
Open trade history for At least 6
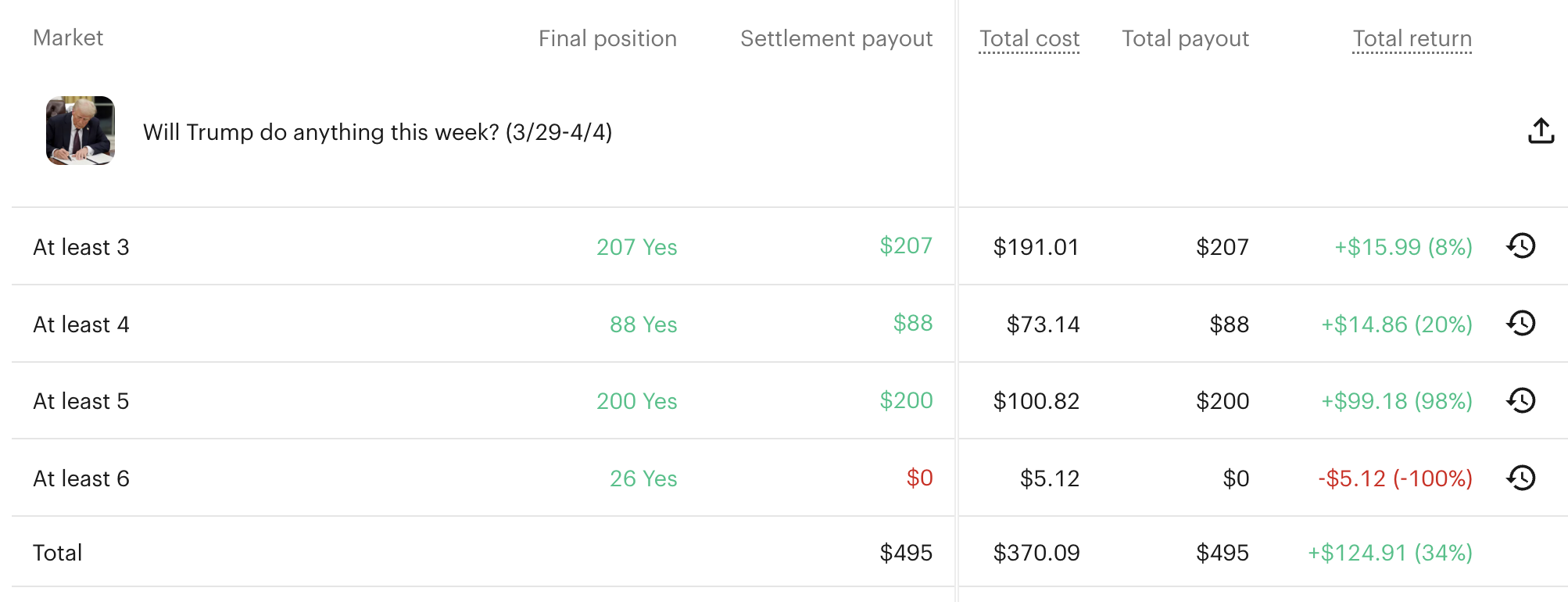(x=1520, y=478)
